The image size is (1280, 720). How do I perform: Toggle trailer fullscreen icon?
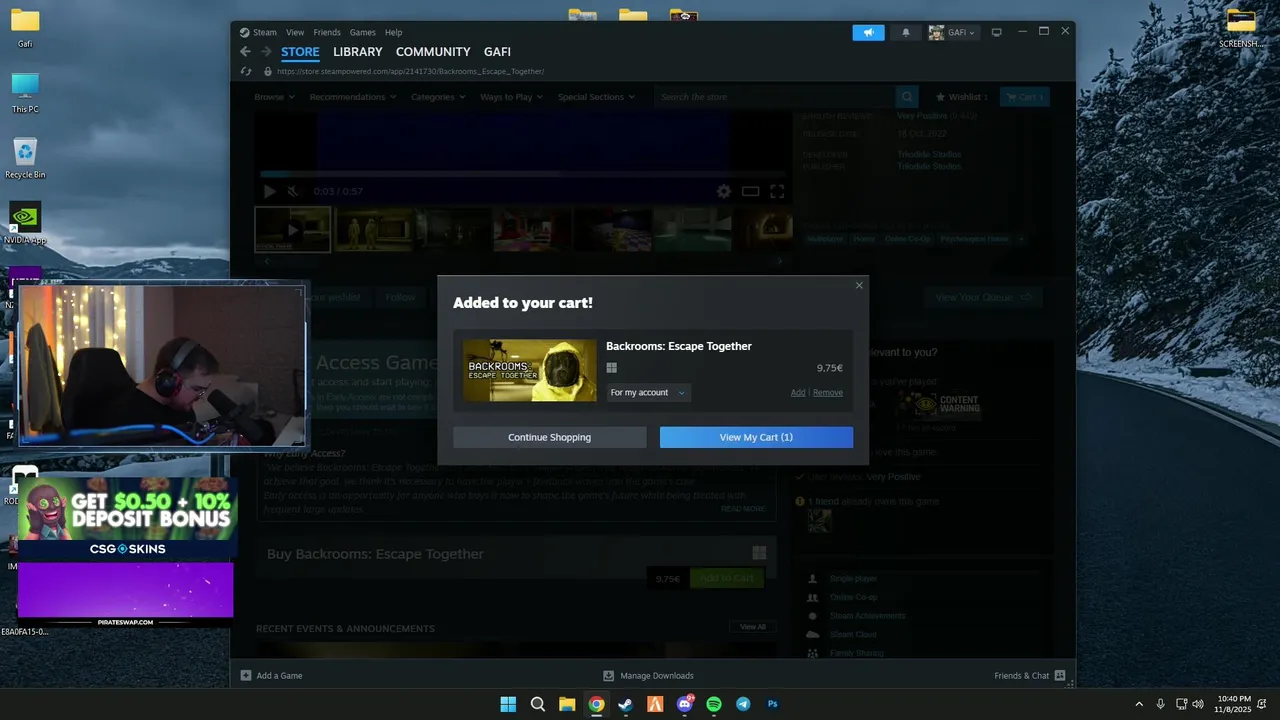[777, 191]
